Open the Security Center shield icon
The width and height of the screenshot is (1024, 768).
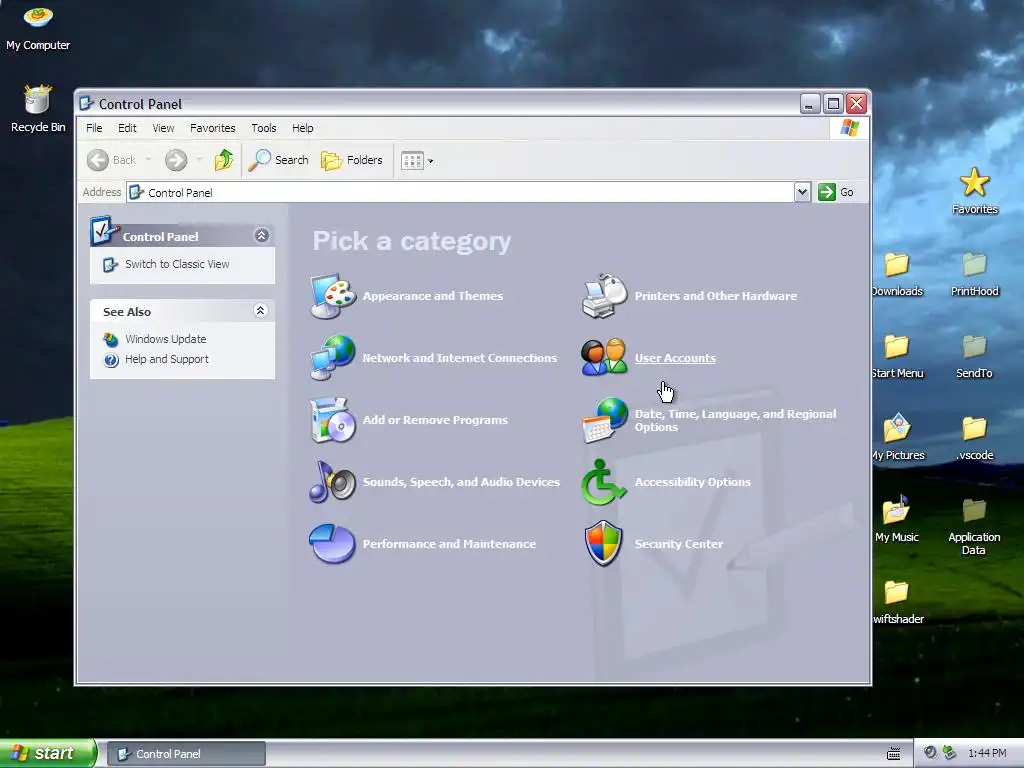point(603,543)
